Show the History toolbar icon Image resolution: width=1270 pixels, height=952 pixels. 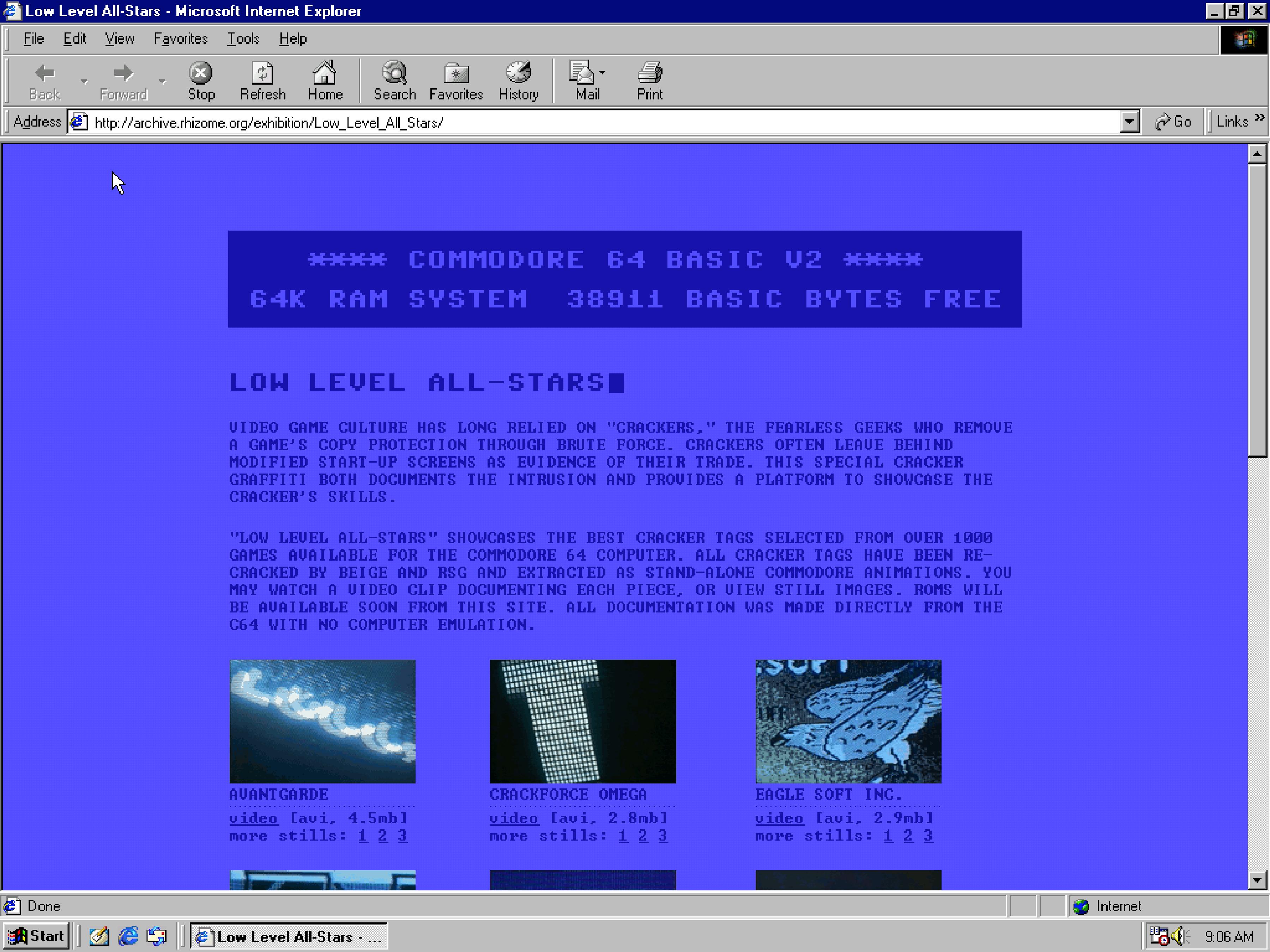pyautogui.click(x=518, y=73)
